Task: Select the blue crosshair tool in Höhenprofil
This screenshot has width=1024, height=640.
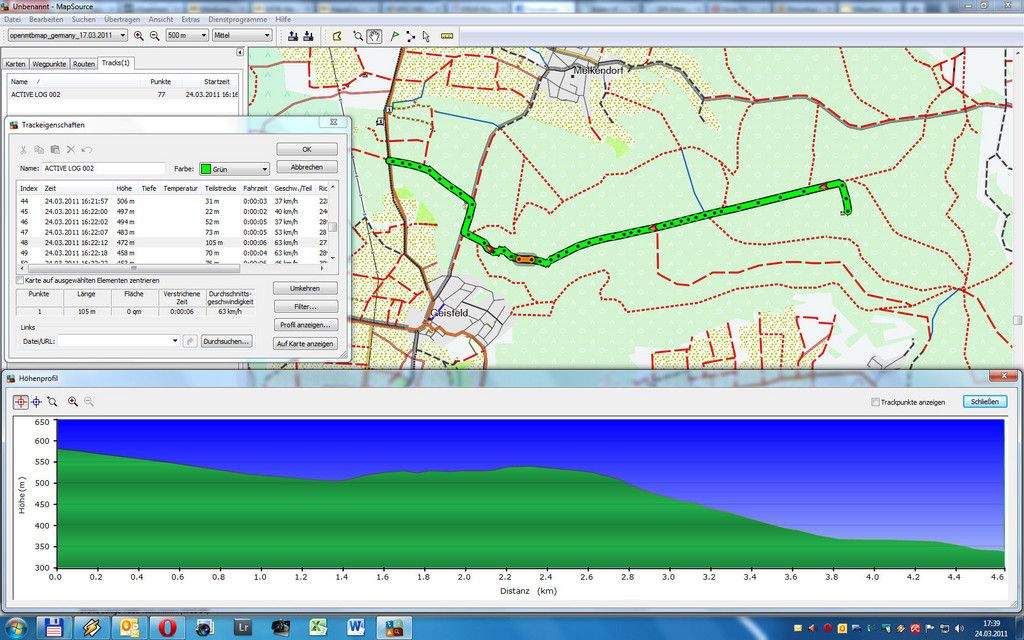Action: coord(37,402)
